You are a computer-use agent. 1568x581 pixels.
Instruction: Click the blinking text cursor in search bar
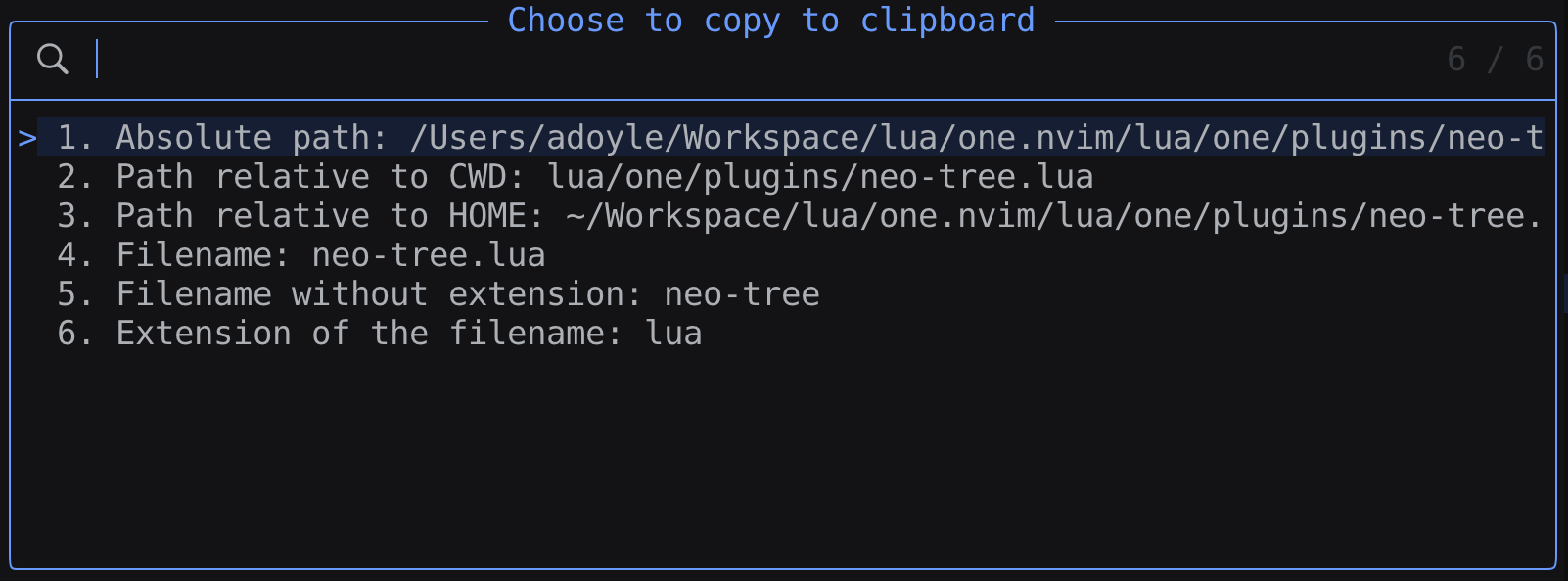[x=97, y=58]
